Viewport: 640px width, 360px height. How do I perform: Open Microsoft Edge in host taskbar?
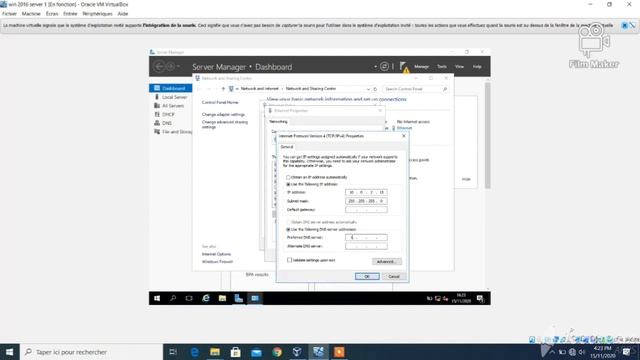pos(195,352)
